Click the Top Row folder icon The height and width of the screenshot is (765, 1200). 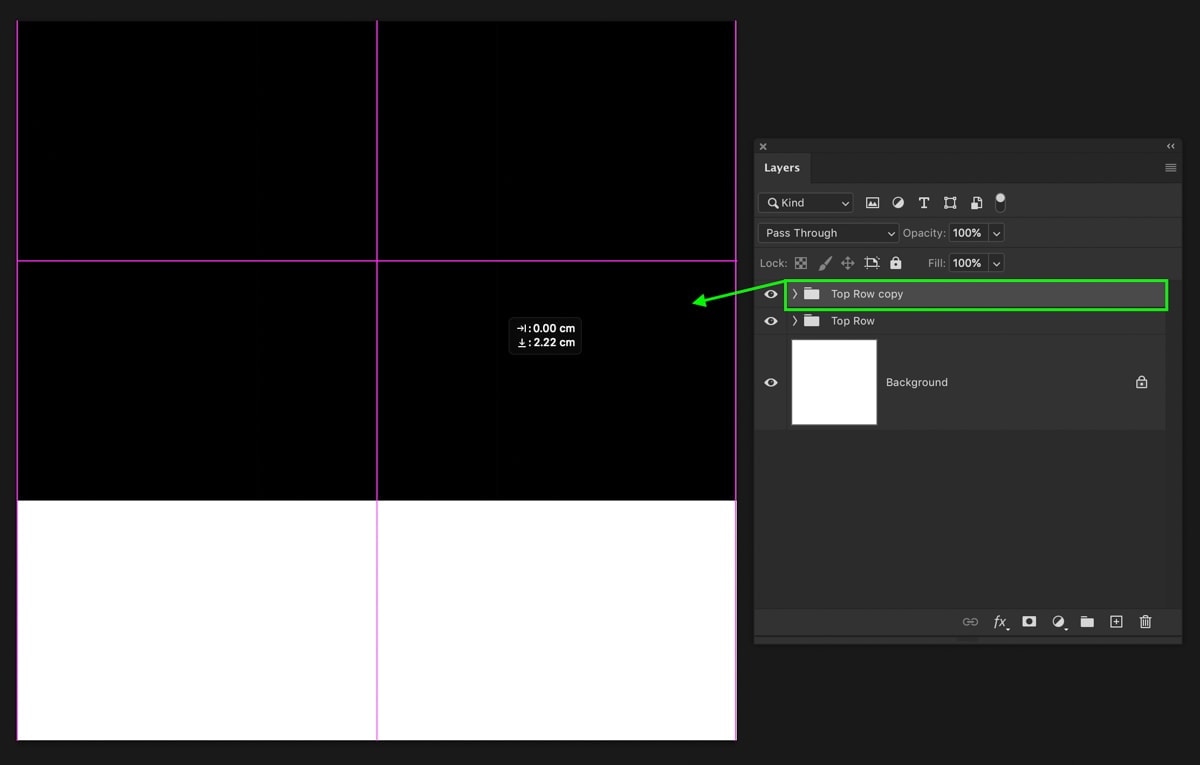812,321
